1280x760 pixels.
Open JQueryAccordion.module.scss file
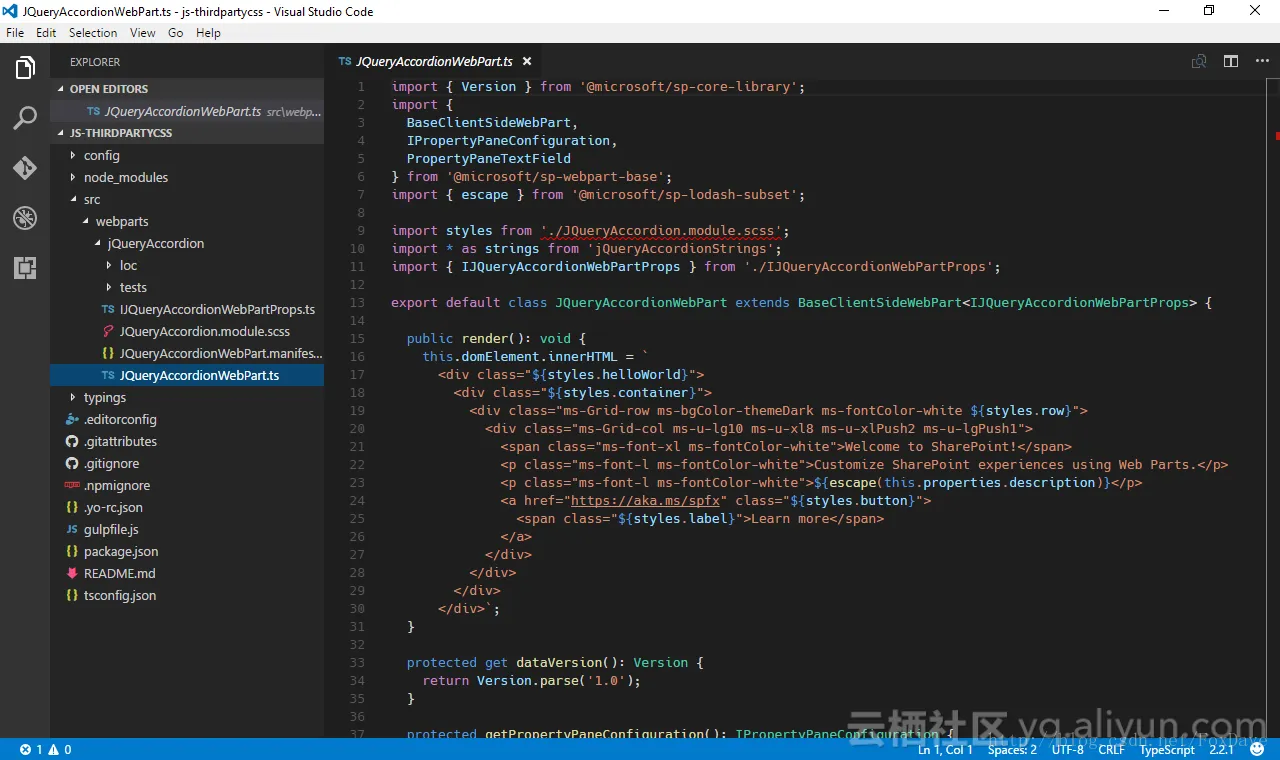[187, 331]
